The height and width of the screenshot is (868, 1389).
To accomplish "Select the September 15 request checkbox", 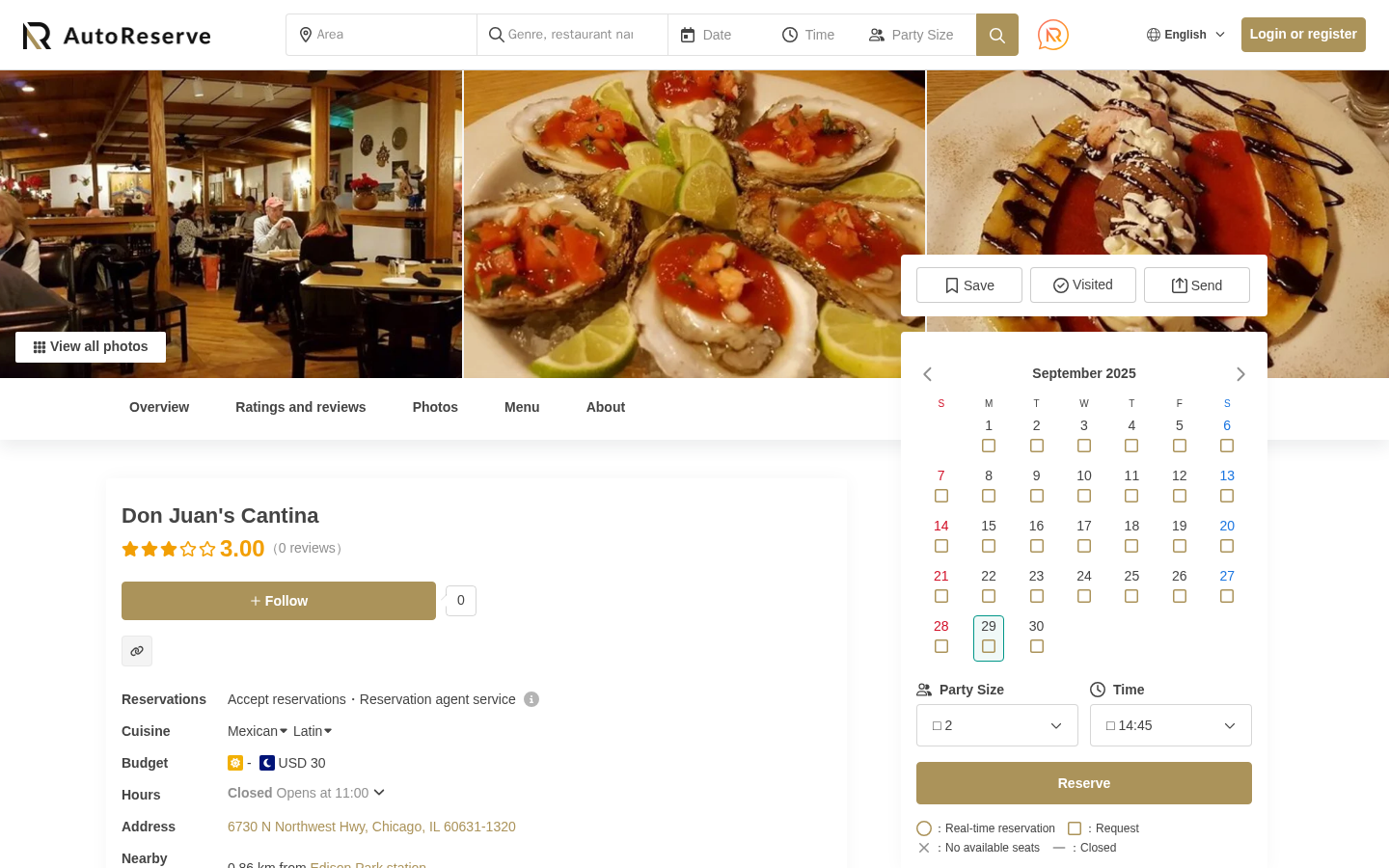I will (989, 546).
